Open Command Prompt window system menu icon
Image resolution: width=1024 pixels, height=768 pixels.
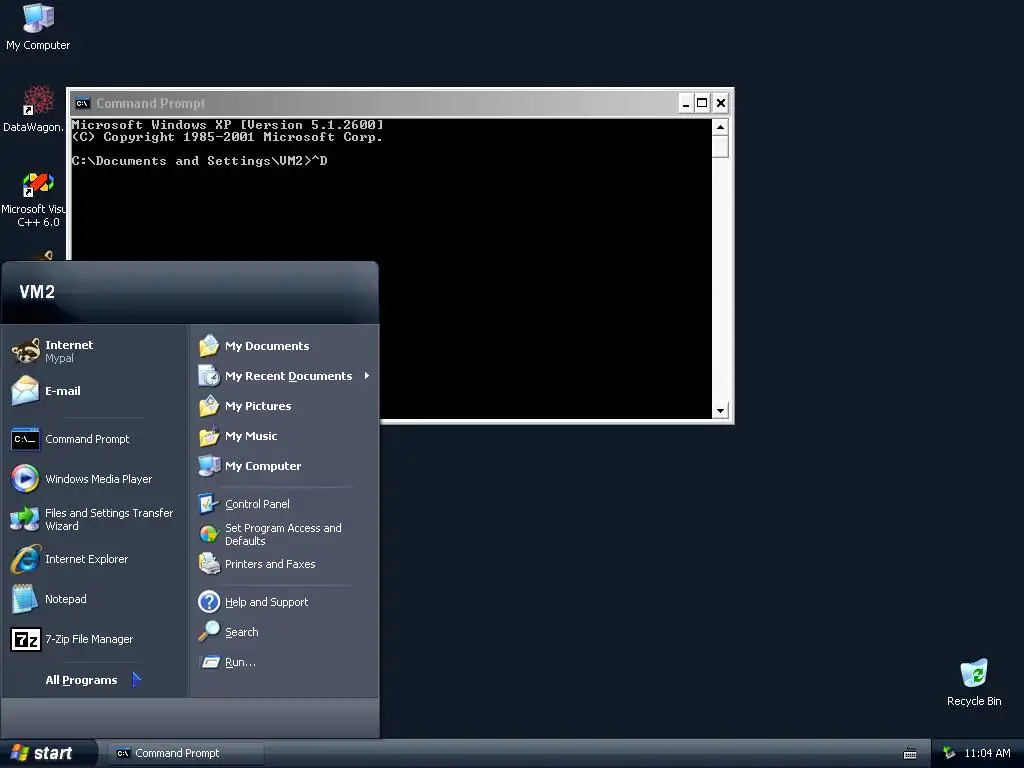tap(82, 103)
